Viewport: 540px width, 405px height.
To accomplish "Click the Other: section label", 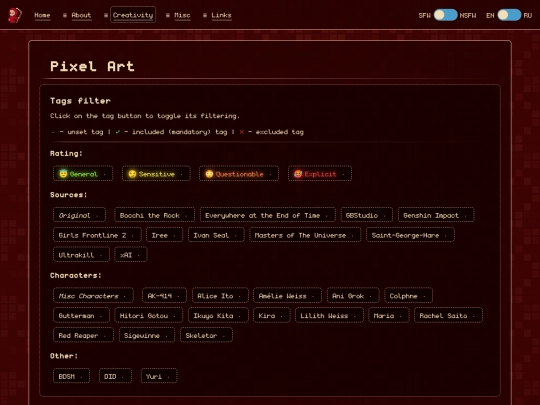I will (64, 356).
